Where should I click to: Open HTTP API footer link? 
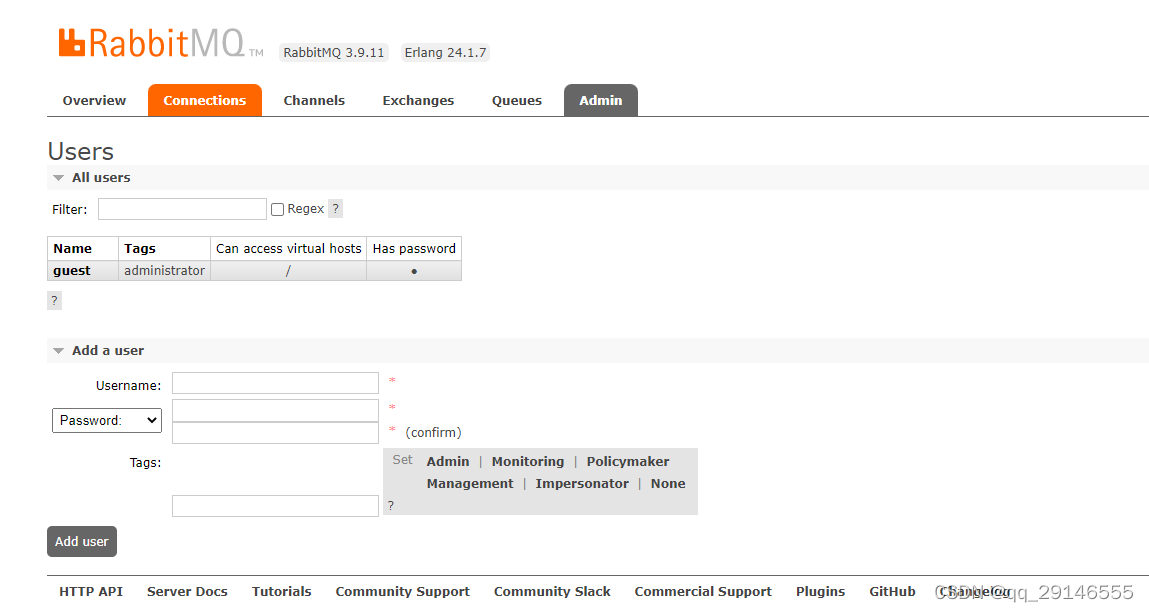(91, 591)
